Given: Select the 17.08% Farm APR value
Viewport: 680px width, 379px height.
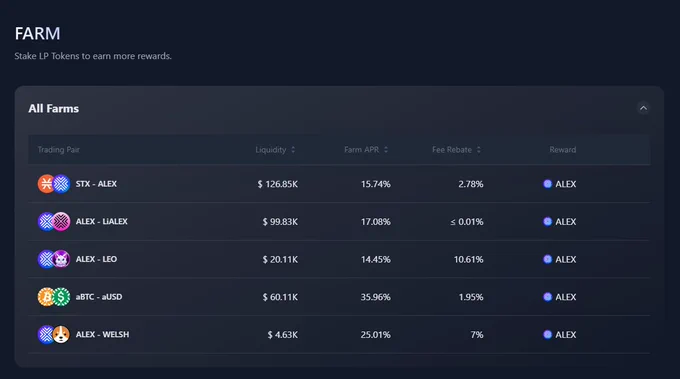Looking at the screenshot, I should (x=376, y=222).
